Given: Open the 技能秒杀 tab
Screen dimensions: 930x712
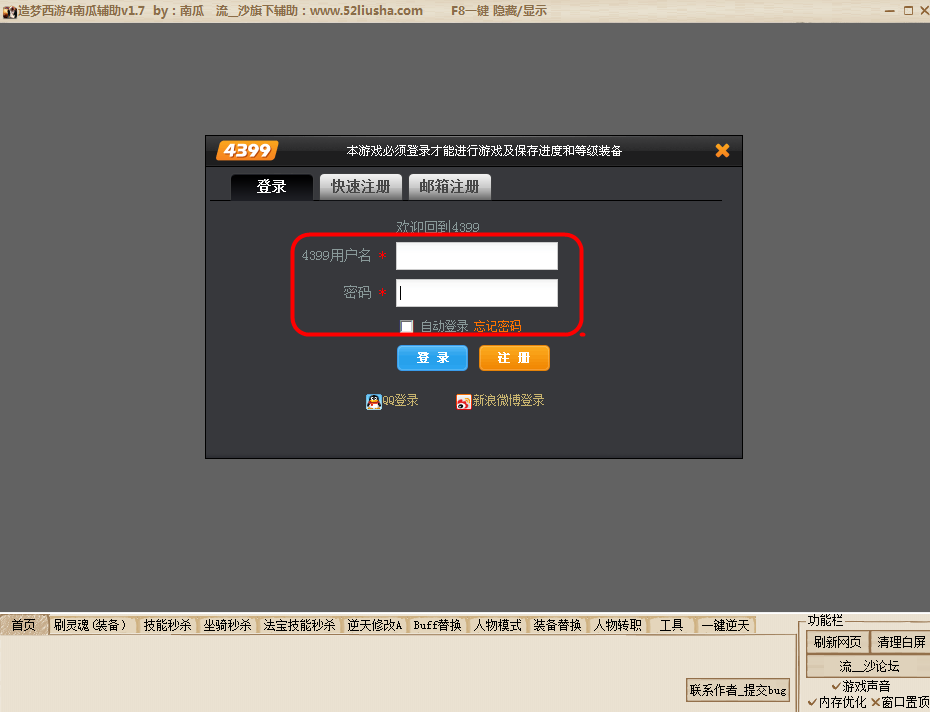Looking at the screenshot, I should [x=167, y=625].
